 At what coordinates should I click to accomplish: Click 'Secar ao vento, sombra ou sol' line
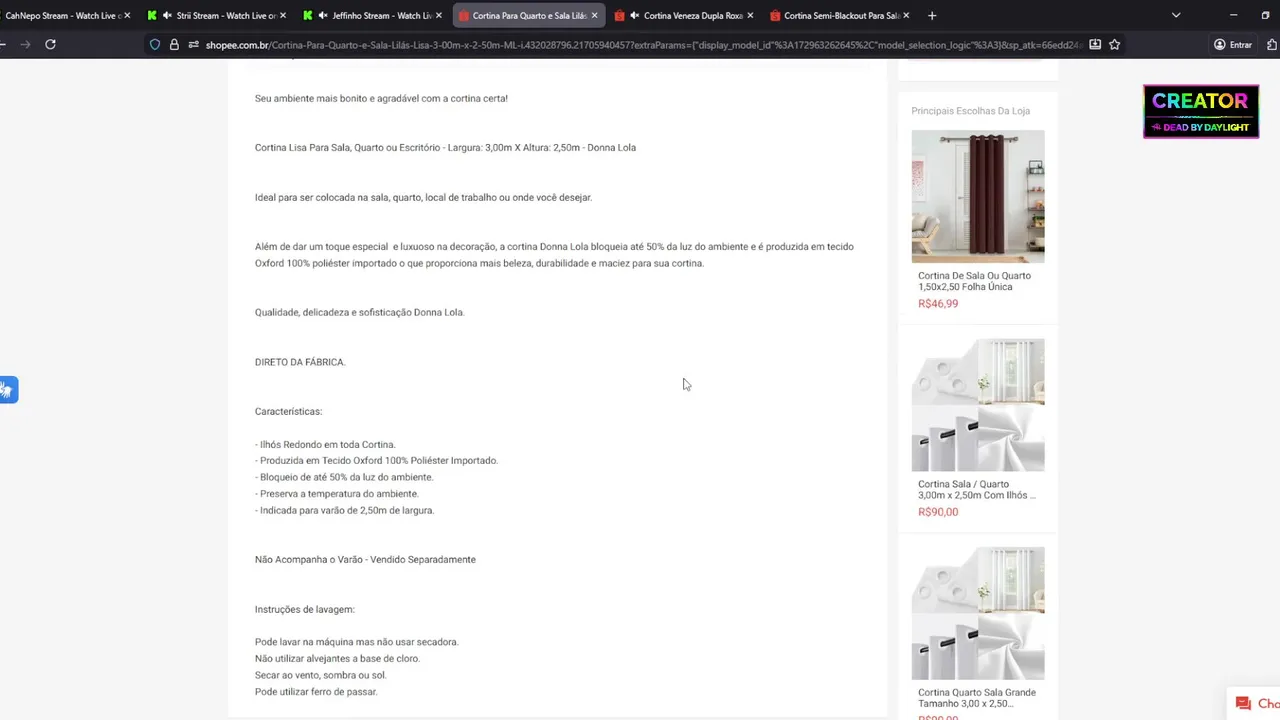coord(320,675)
